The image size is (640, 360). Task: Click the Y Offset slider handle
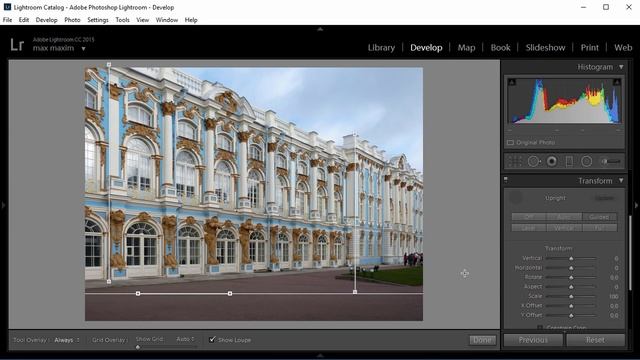tap(571, 315)
